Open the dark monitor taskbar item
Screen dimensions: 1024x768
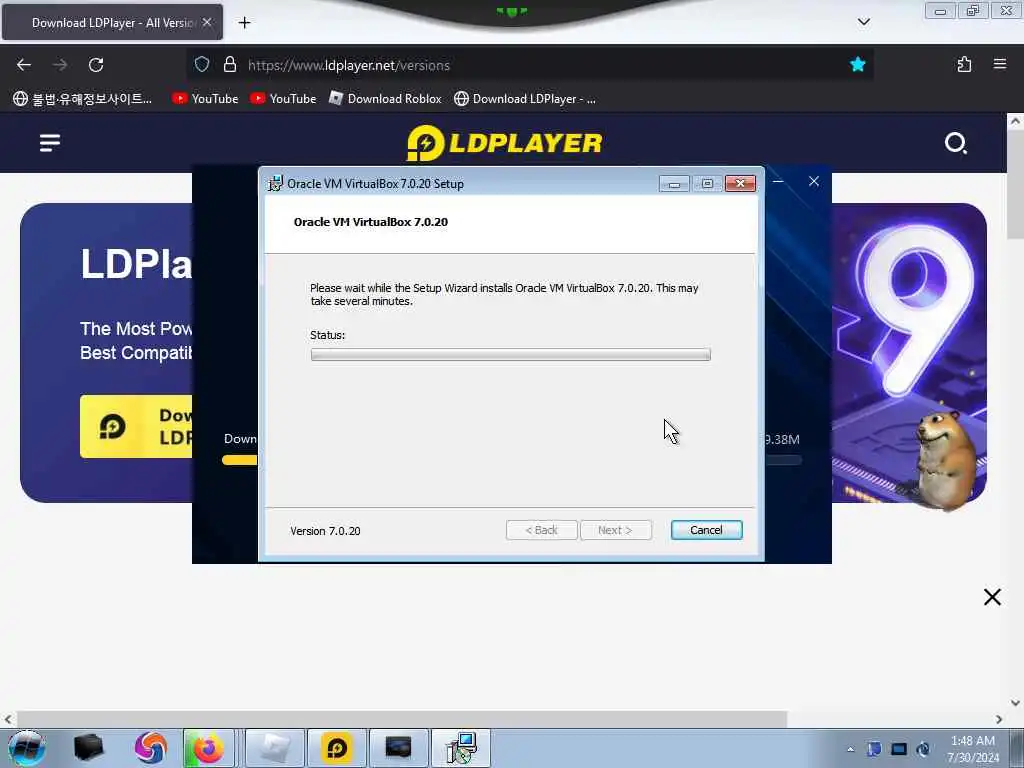coord(398,748)
